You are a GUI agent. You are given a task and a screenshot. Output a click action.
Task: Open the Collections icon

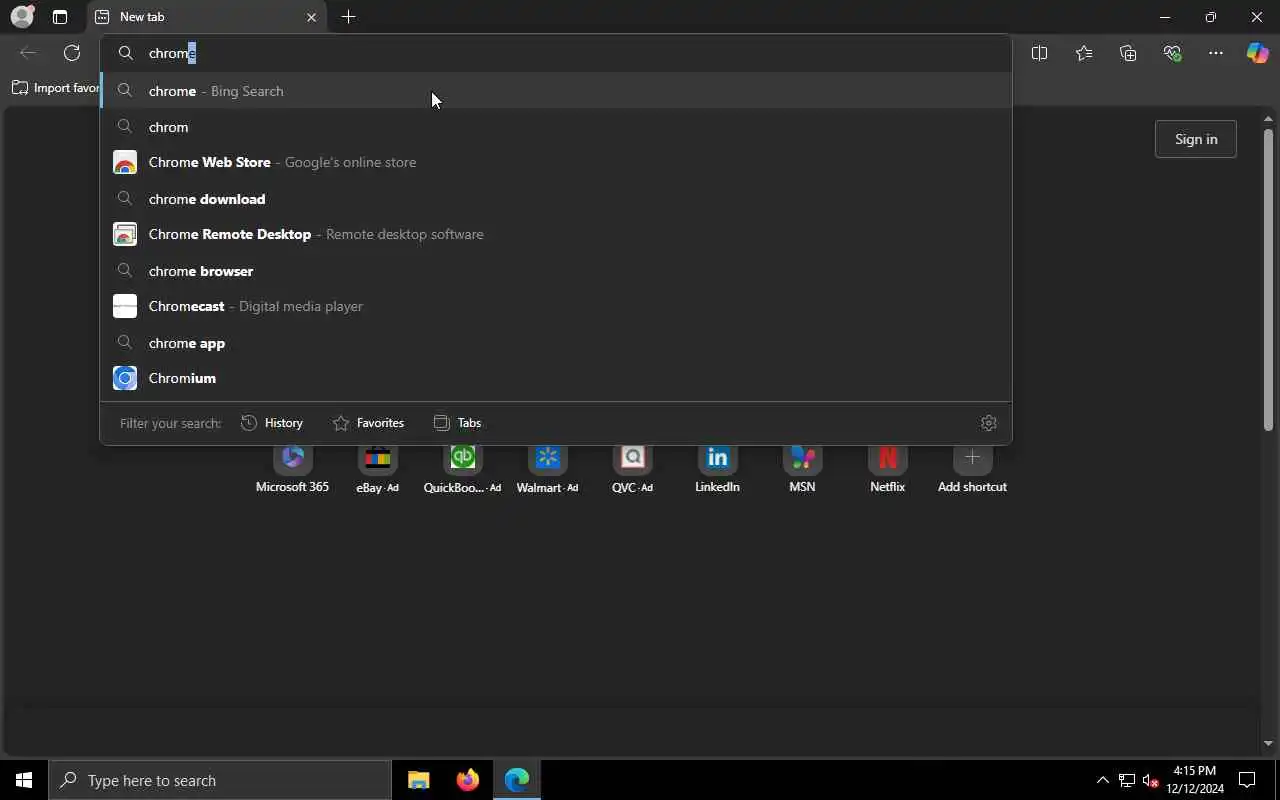point(1128,53)
